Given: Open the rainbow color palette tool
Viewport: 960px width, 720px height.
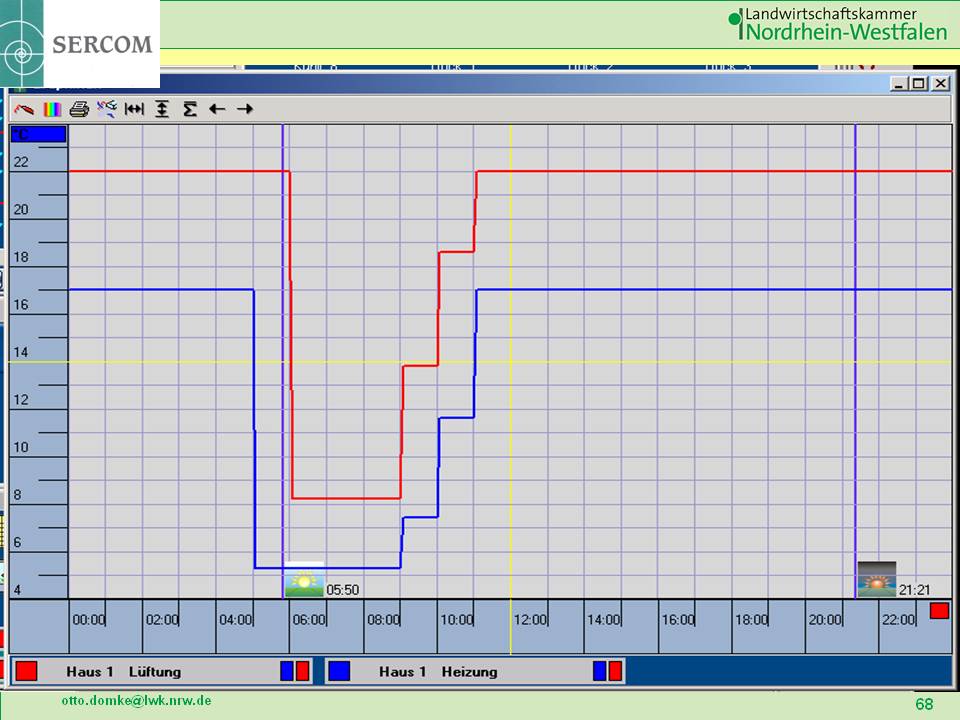Looking at the screenshot, I should click(53, 109).
